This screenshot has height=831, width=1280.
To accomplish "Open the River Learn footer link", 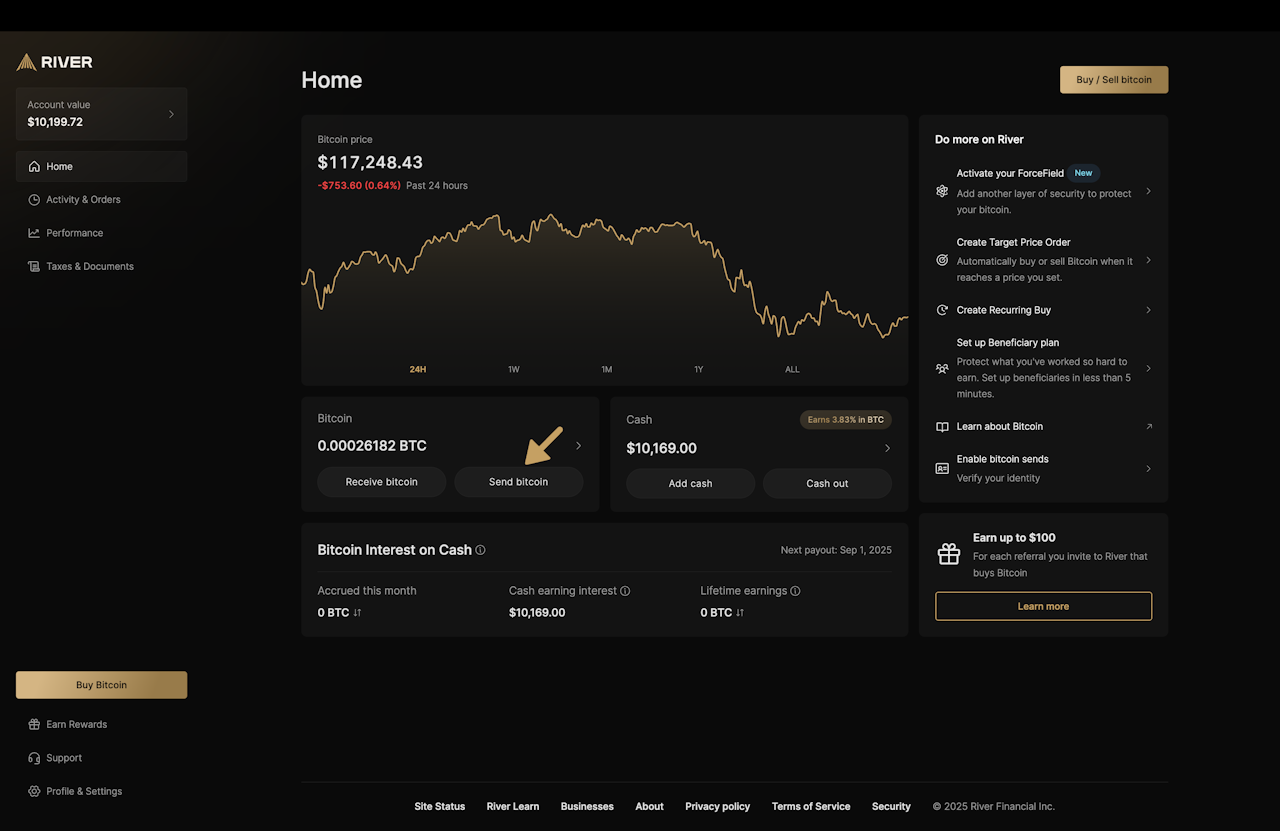I will [x=513, y=807].
